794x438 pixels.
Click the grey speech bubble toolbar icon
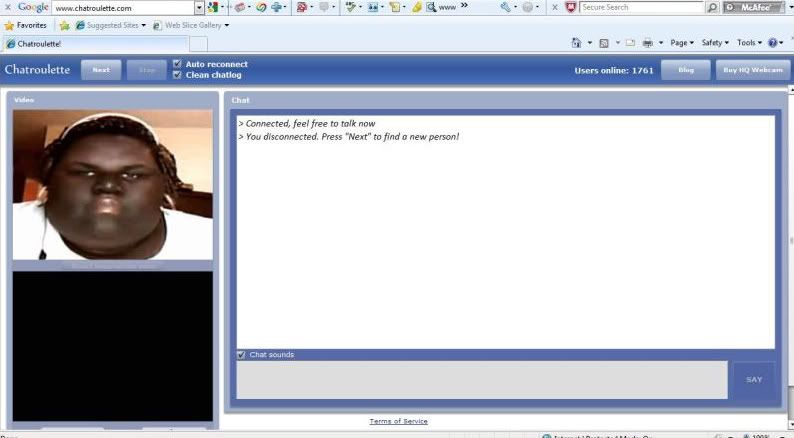point(324,7)
